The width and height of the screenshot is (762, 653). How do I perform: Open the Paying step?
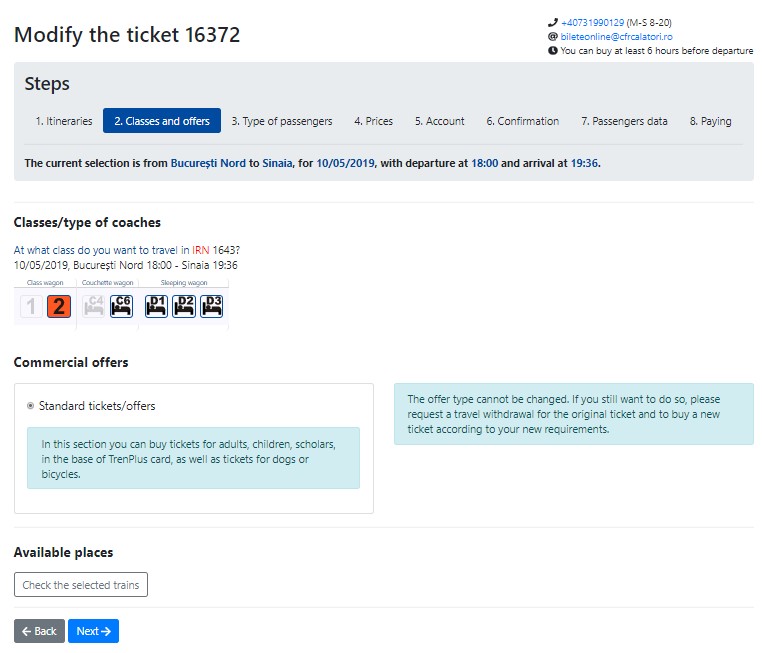point(710,121)
